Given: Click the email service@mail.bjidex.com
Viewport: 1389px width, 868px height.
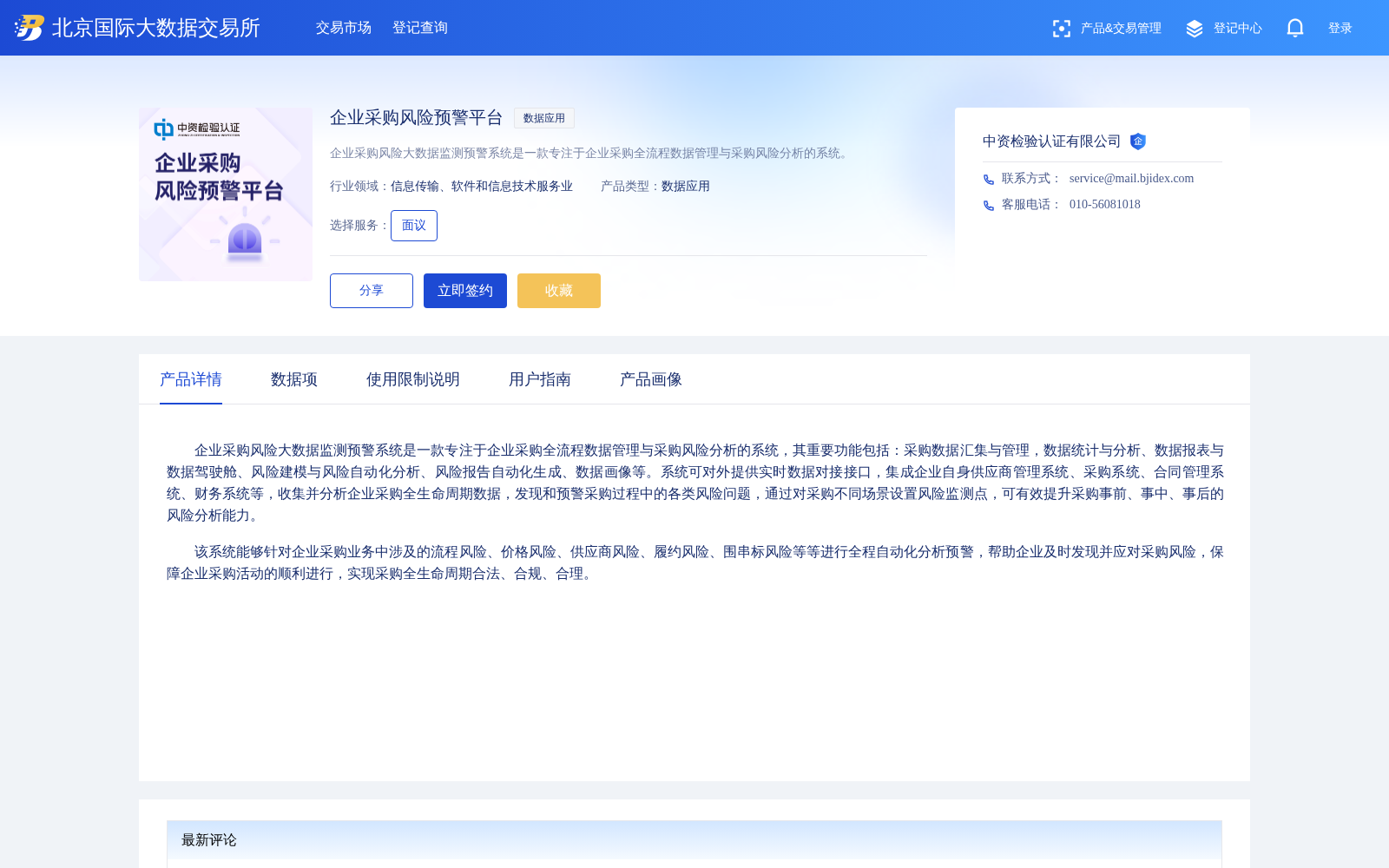Looking at the screenshot, I should coord(1131,179).
